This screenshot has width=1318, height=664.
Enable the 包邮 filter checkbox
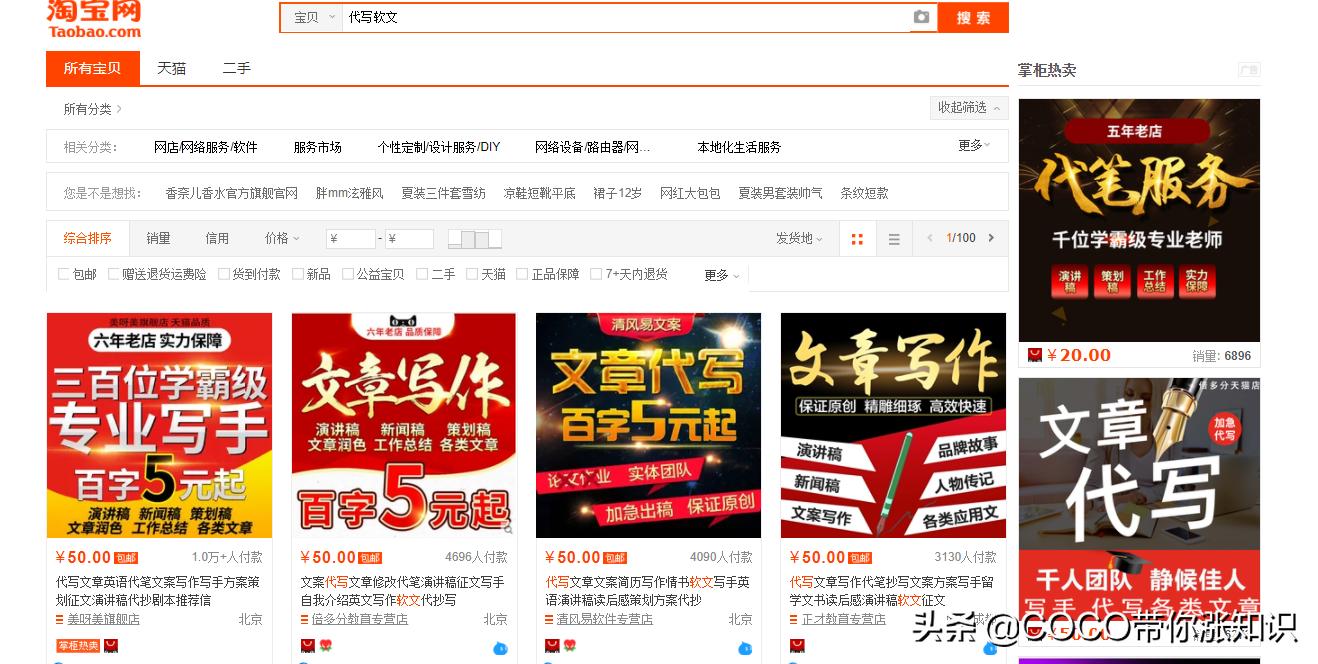64,273
